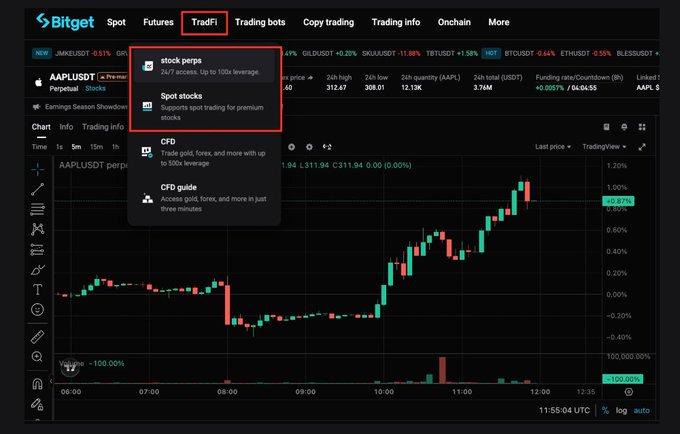Select the Fibonacci retracement lines tool
The width and height of the screenshot is (680, 434).
point(38,209)
